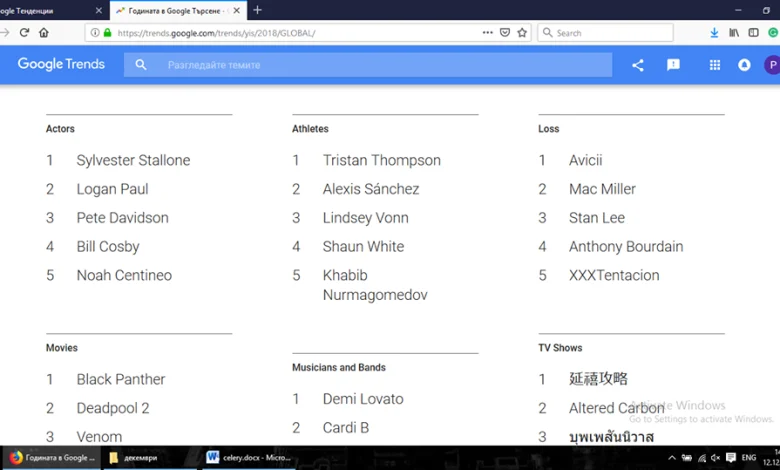
Task: Open the first TV Shows entry 延禧攻略
Action: click(x=598, y=379)
